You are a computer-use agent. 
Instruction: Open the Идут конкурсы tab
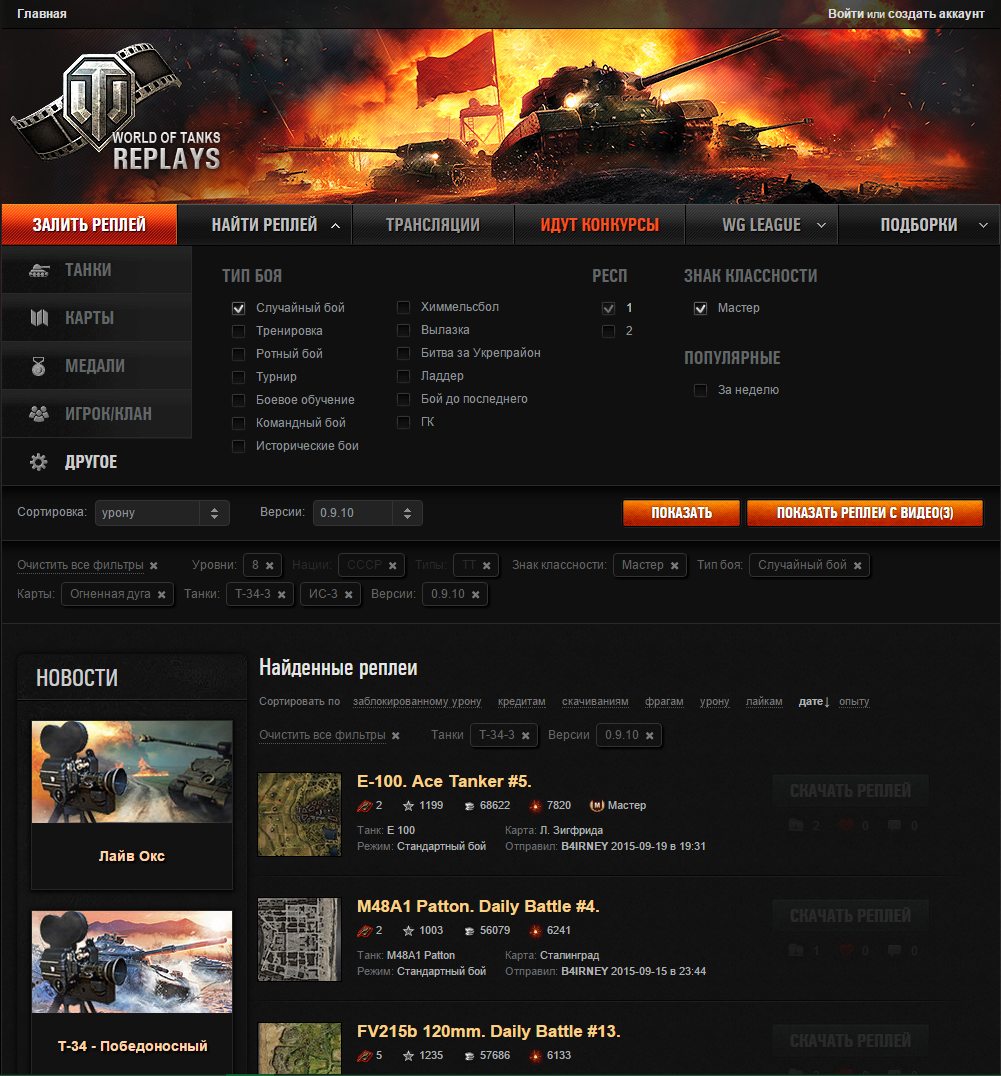pos(600,224)
